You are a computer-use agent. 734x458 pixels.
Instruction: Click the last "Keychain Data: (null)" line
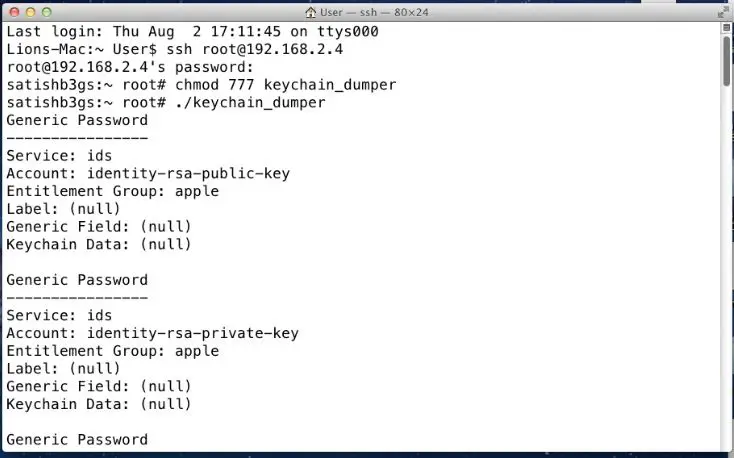98,404
